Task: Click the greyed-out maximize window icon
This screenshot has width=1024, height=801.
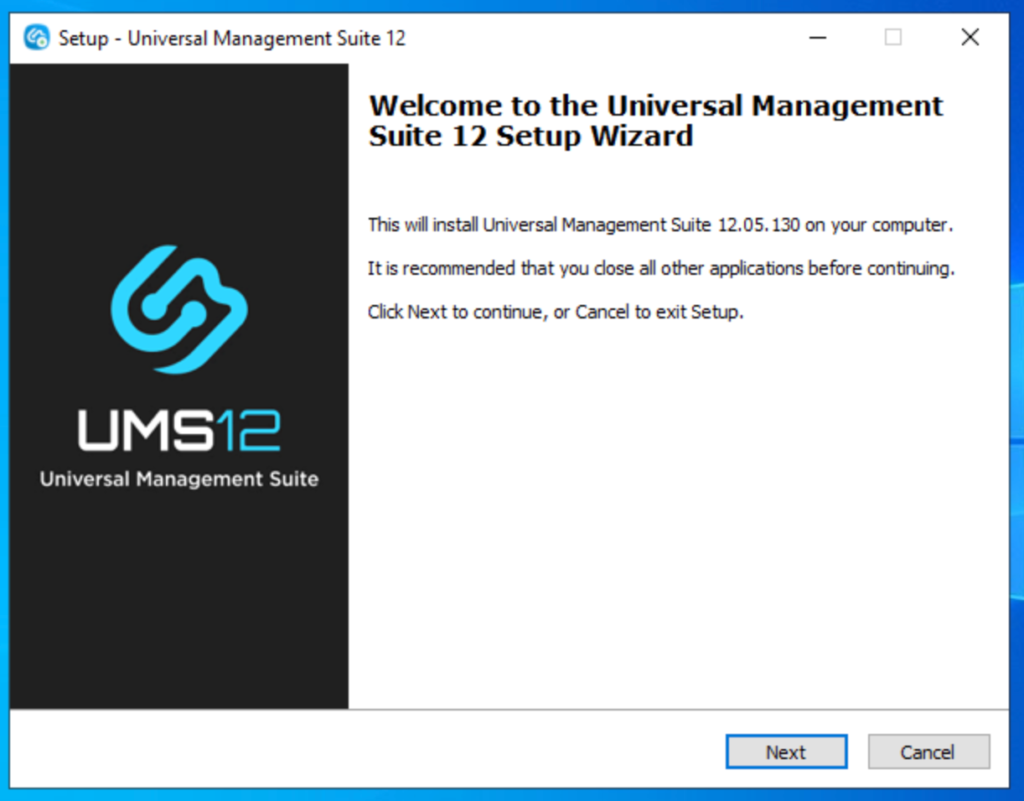Action: [893, 37]
